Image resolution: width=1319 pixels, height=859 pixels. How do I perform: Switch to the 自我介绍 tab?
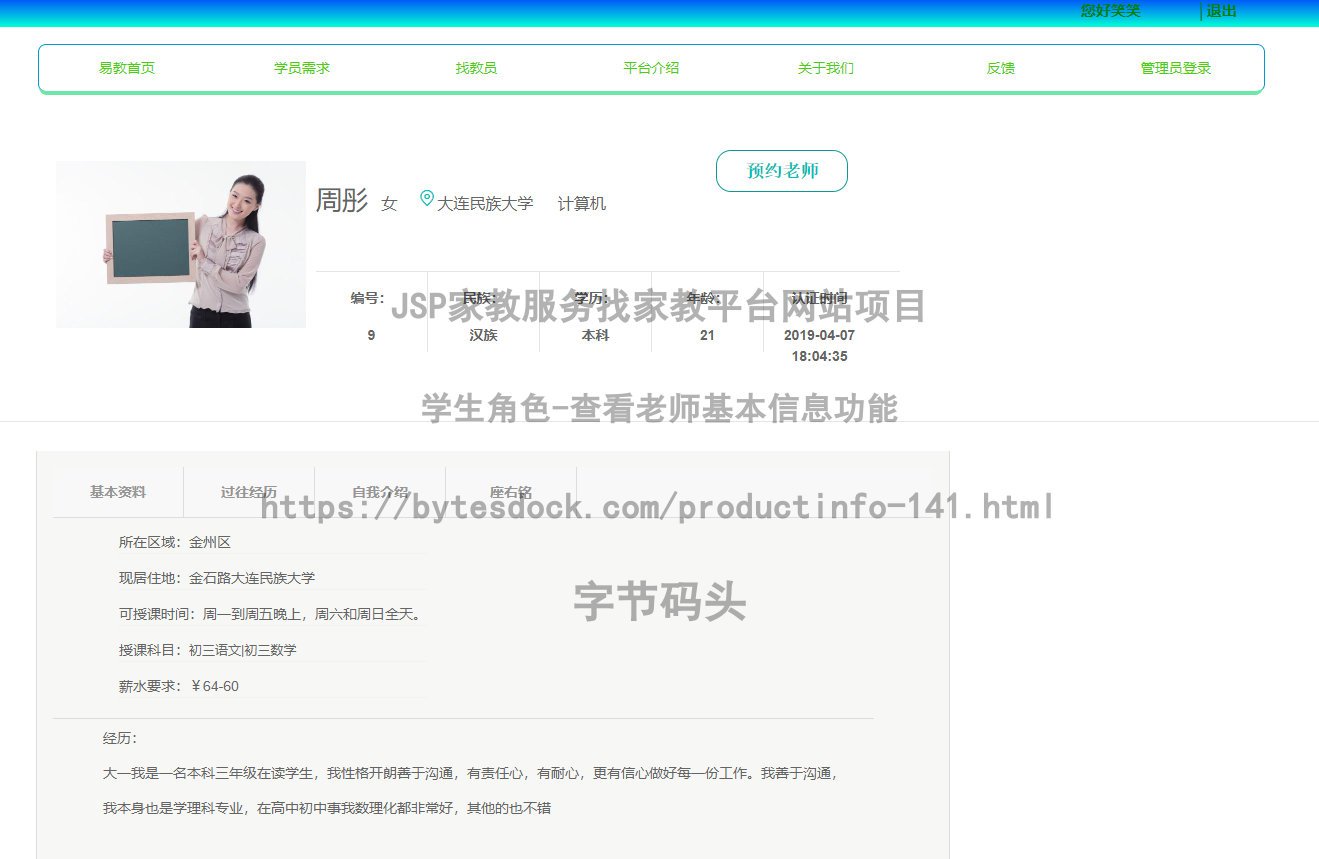pos(379,491)
